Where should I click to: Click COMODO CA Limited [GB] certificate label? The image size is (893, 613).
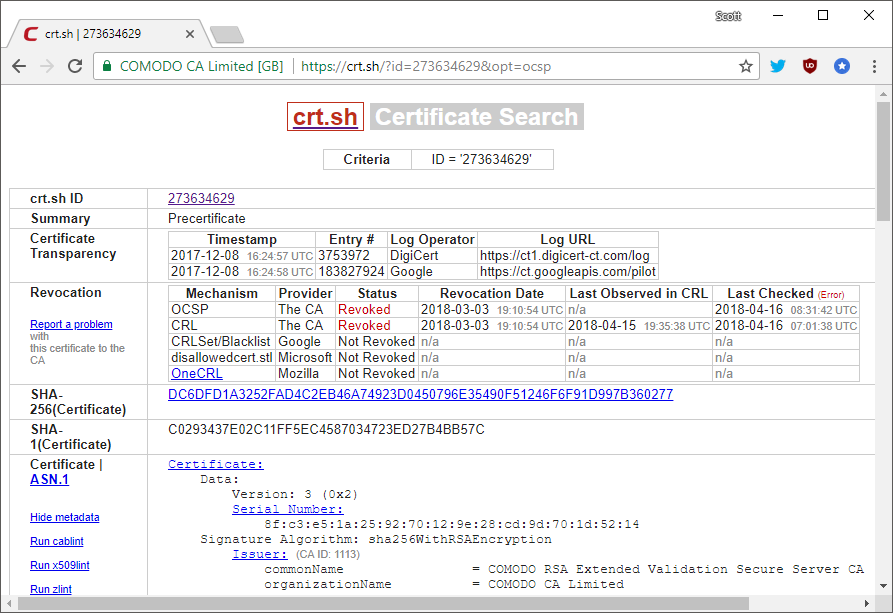pos(202,67)
